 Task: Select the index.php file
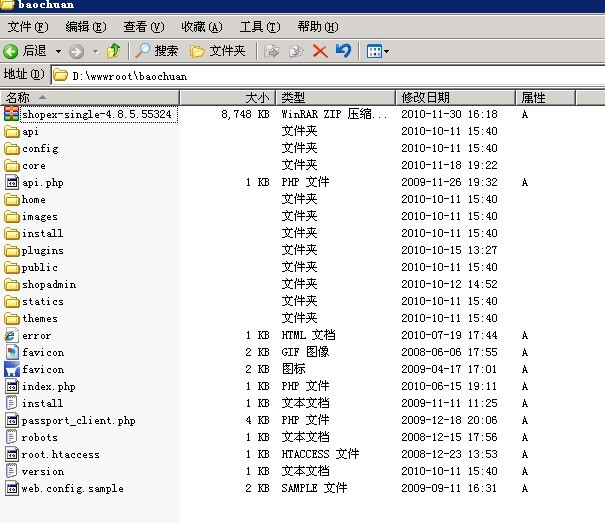tap(48, 387)
